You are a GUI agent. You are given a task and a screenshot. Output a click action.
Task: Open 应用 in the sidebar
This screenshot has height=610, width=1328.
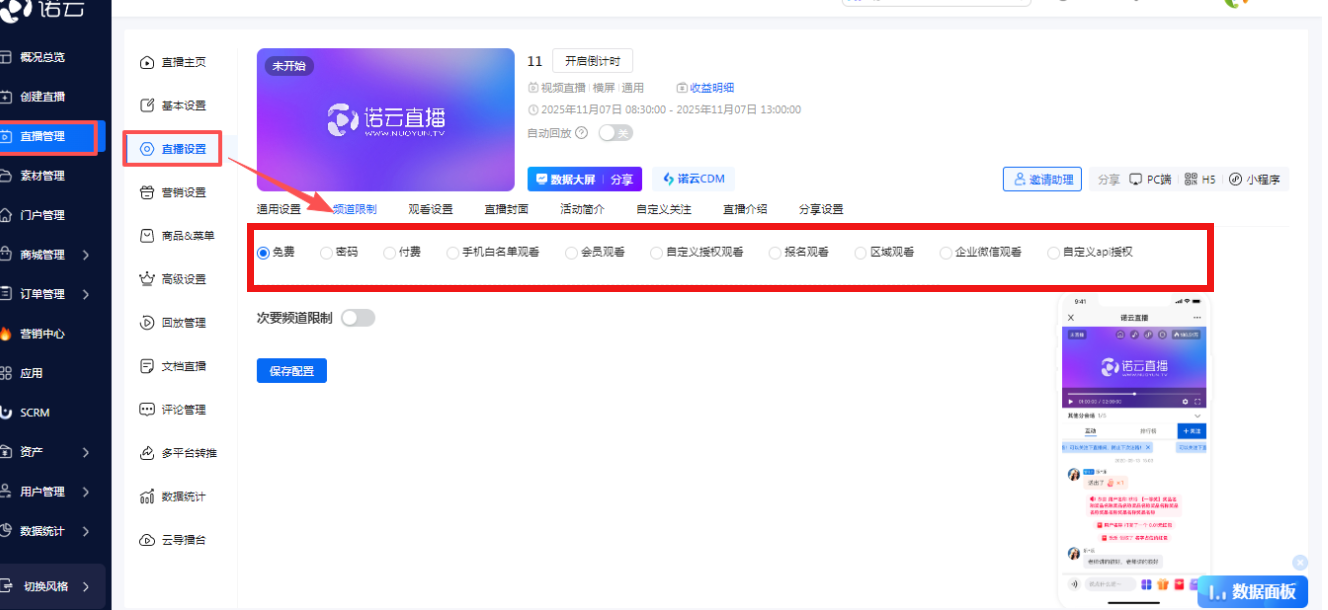(32, 373)
